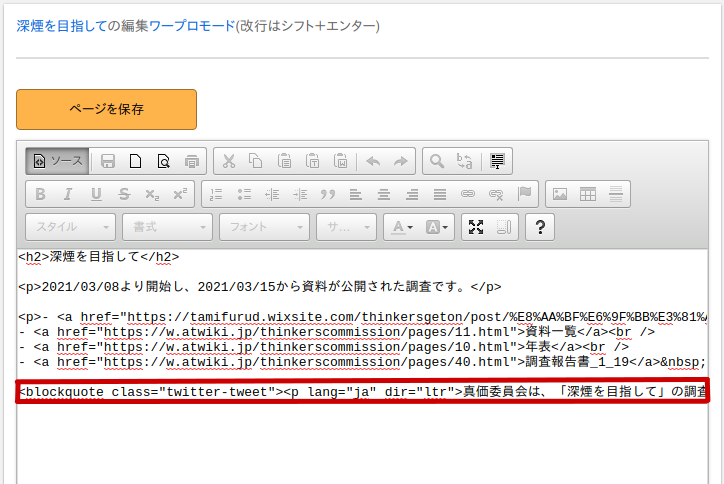Image resolution: width=724 pixels, height=484 pixels.
Task: Click the 調査報告書_1_19 anchor source line
Action: (362, 362)
